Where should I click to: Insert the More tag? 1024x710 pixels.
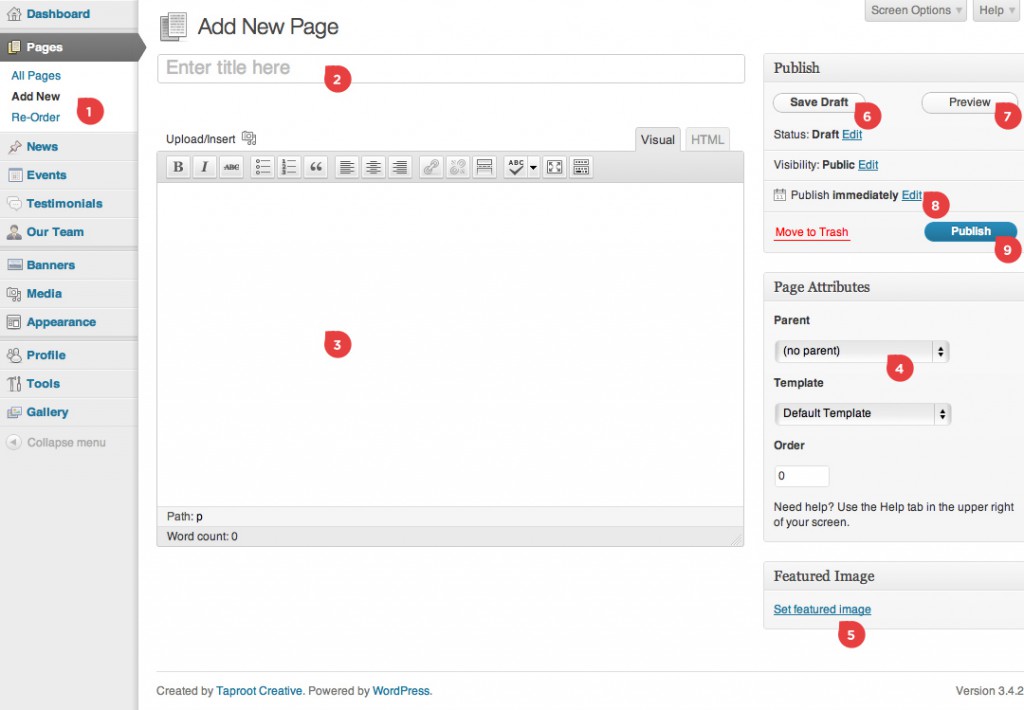[483, 167]
